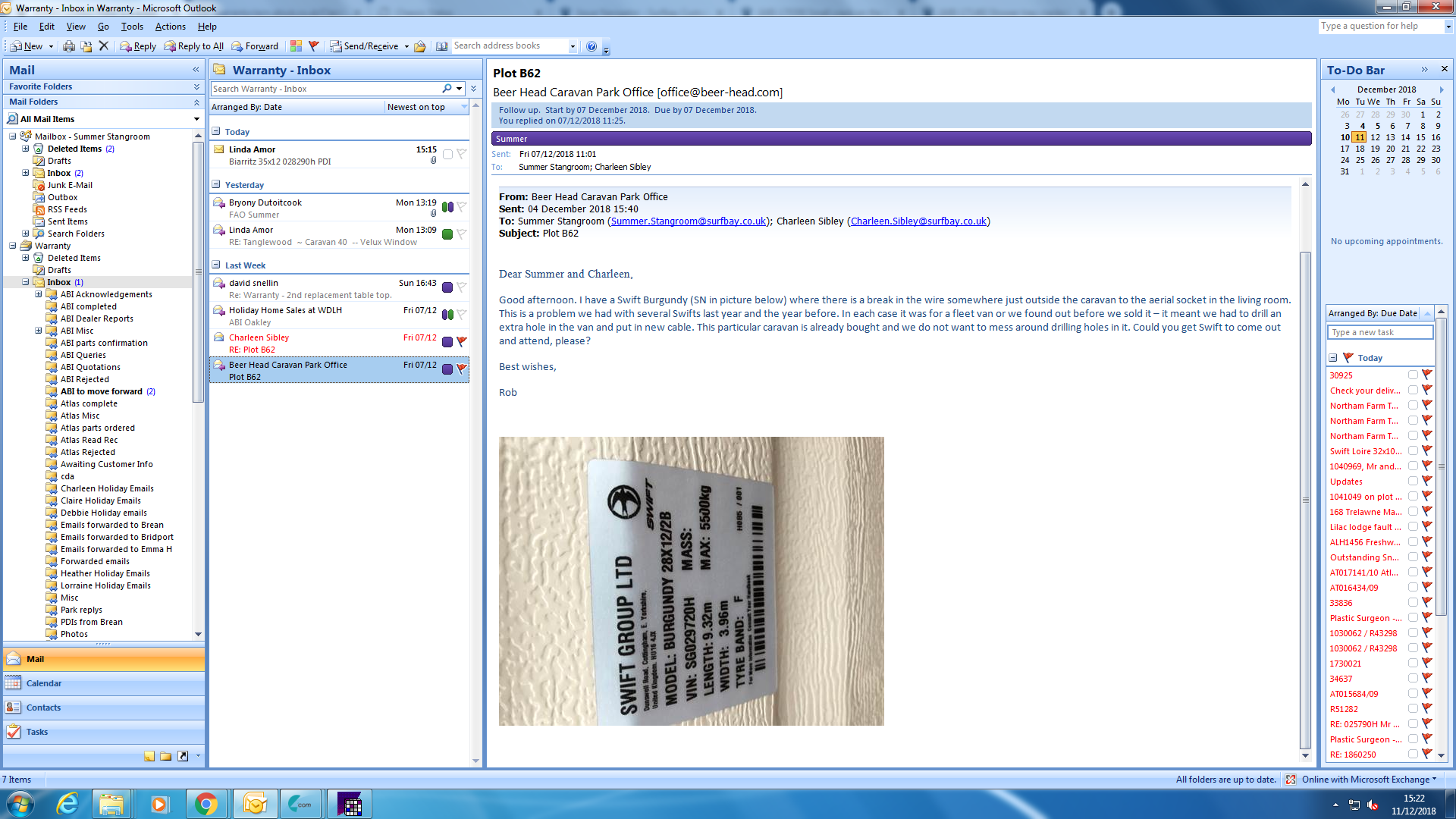The width and height of the screenshot is (1456, 819).
Task: Open the Actions menu
Action: [170, 27]
